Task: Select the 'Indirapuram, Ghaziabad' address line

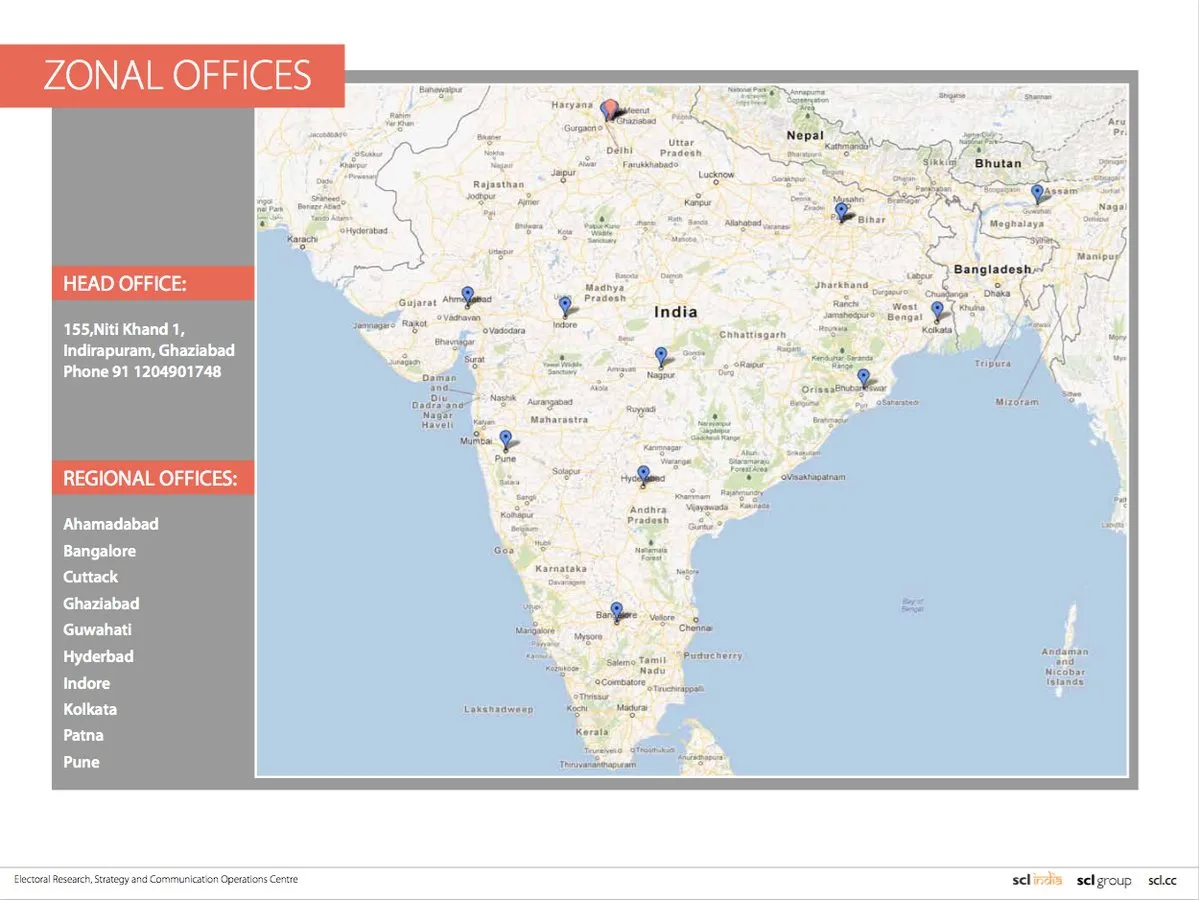Action: 149,351
